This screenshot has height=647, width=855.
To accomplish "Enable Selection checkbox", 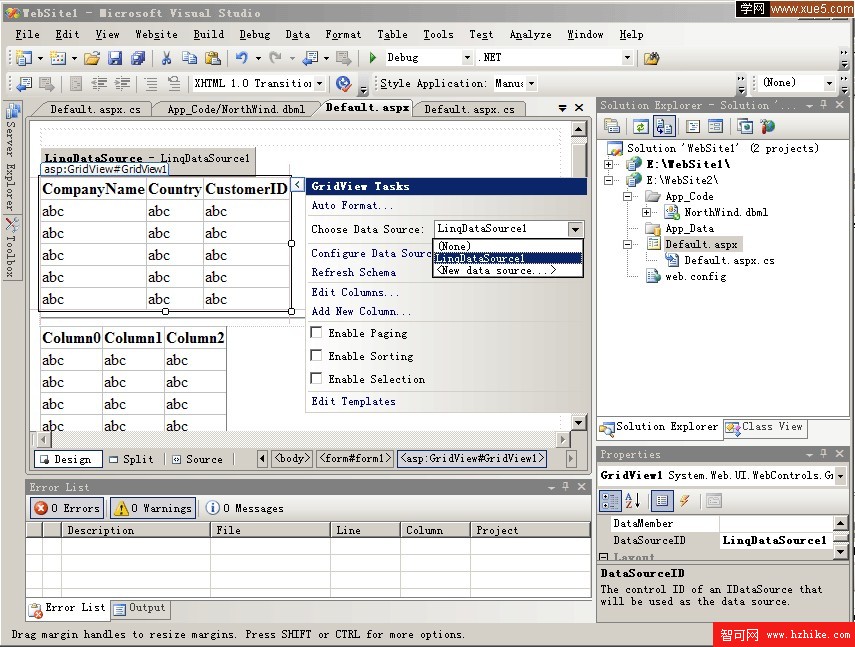I will (x=316, y=378).
